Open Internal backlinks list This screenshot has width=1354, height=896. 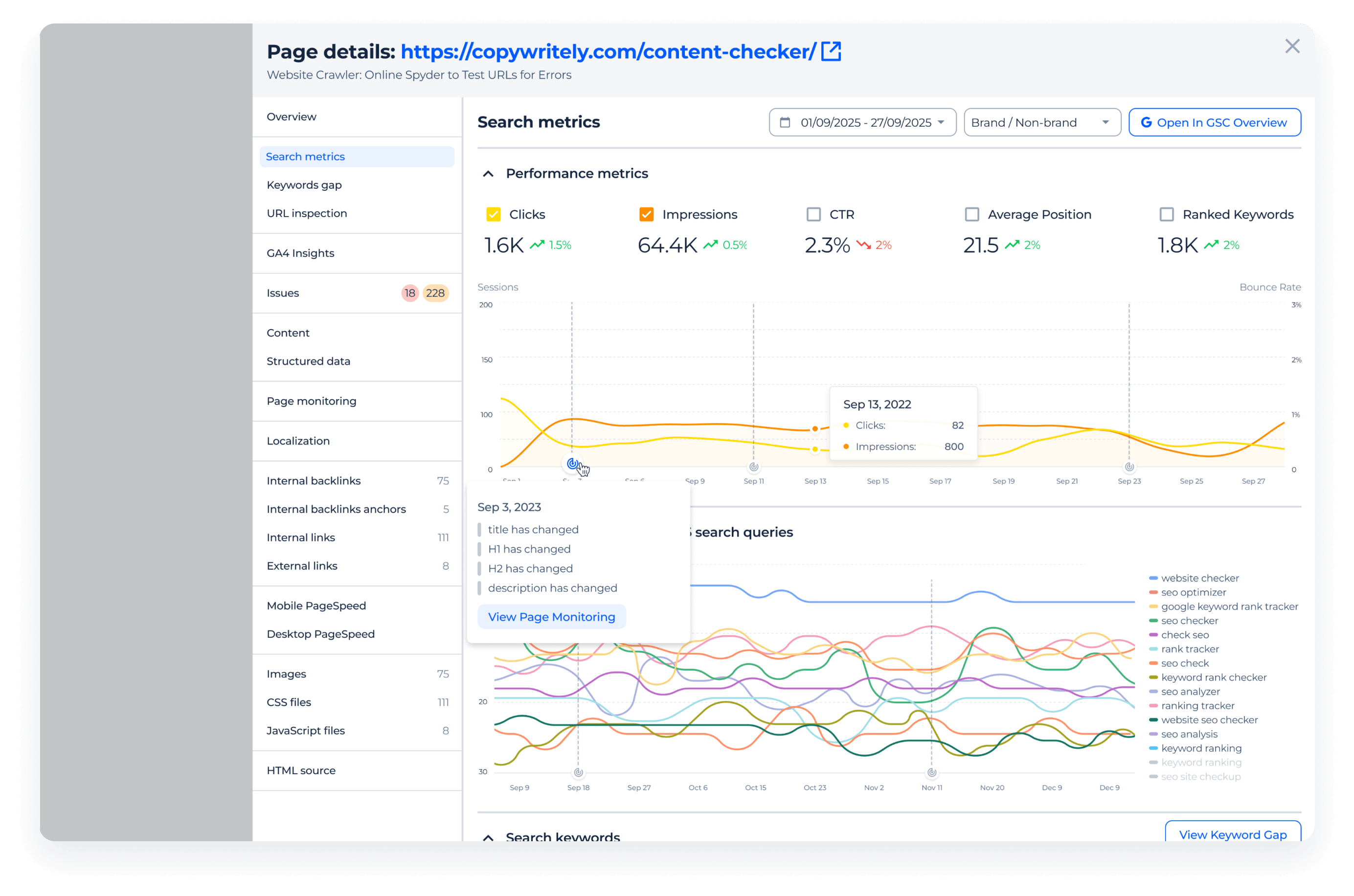coord(357,481)
